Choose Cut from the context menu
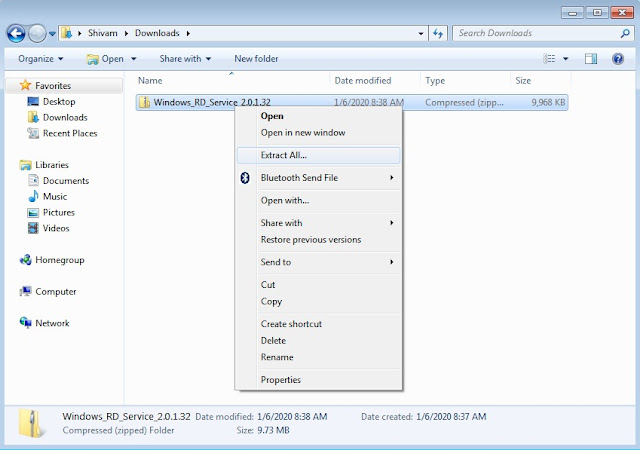640x450 pixels. coord(268,285)
